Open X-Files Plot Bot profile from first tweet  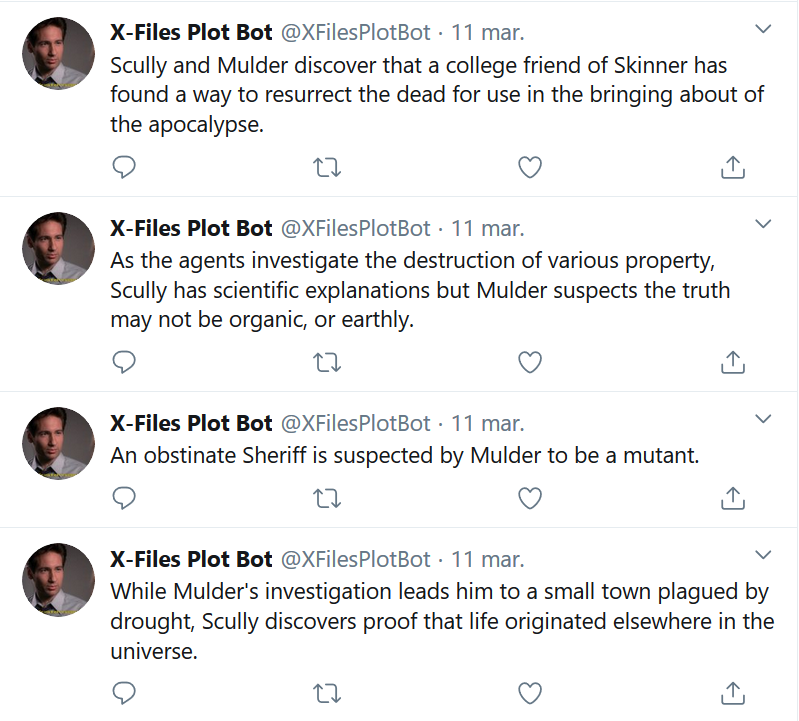coord(191,33)
